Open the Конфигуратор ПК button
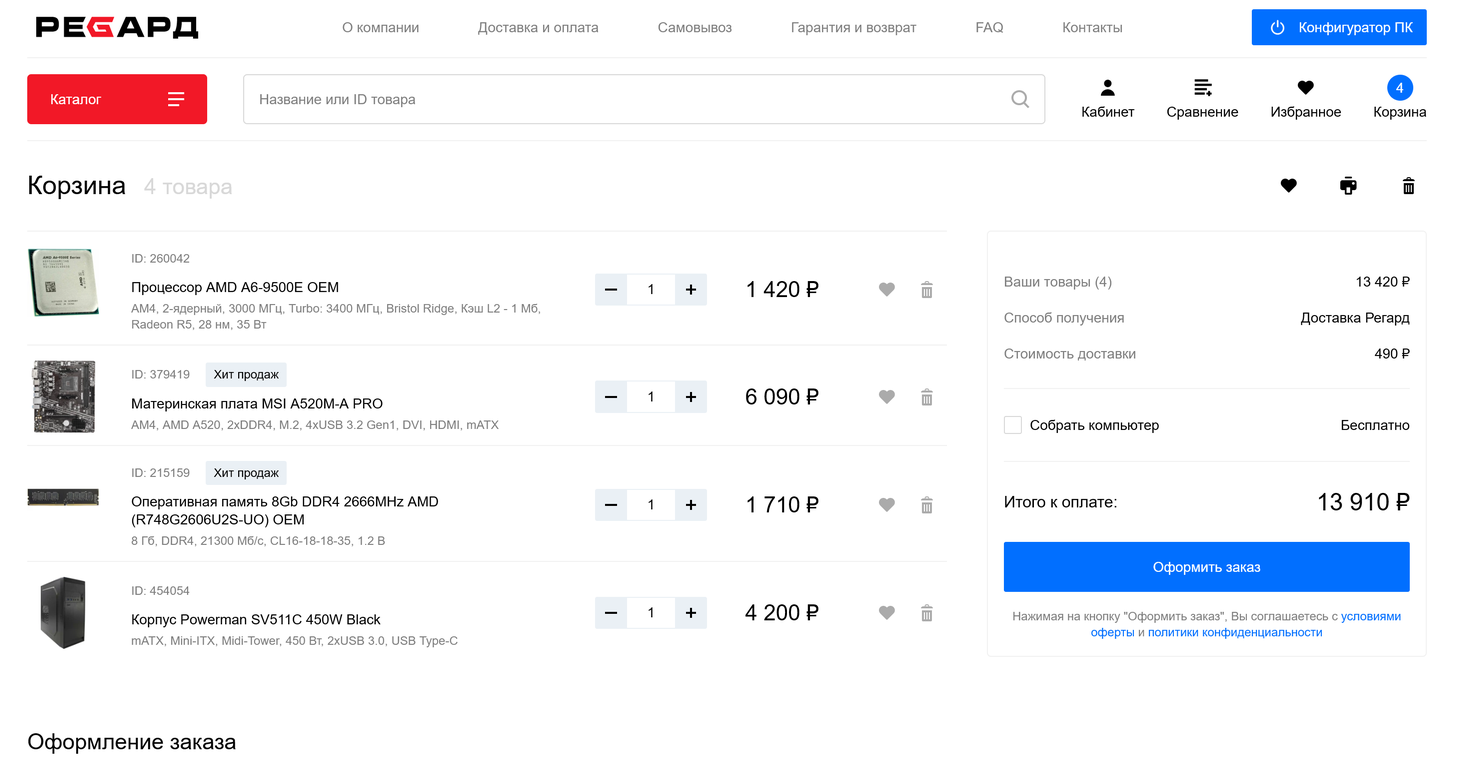Image resolution: width=1467 pixels, height=765 pixels. 1338,28
